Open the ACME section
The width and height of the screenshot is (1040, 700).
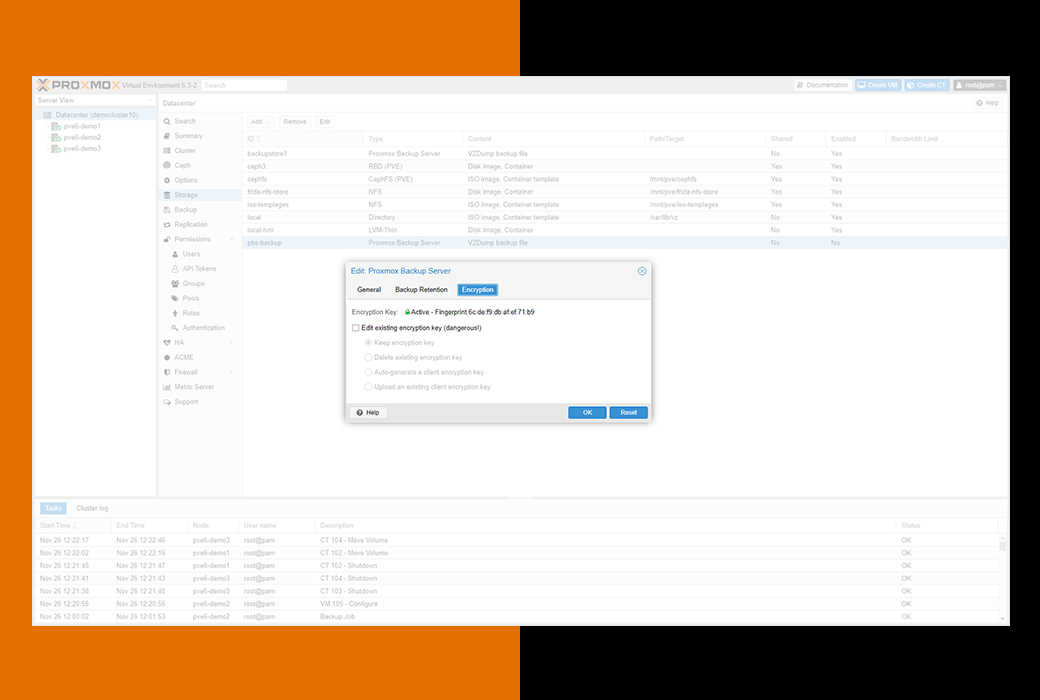[178, 357]
